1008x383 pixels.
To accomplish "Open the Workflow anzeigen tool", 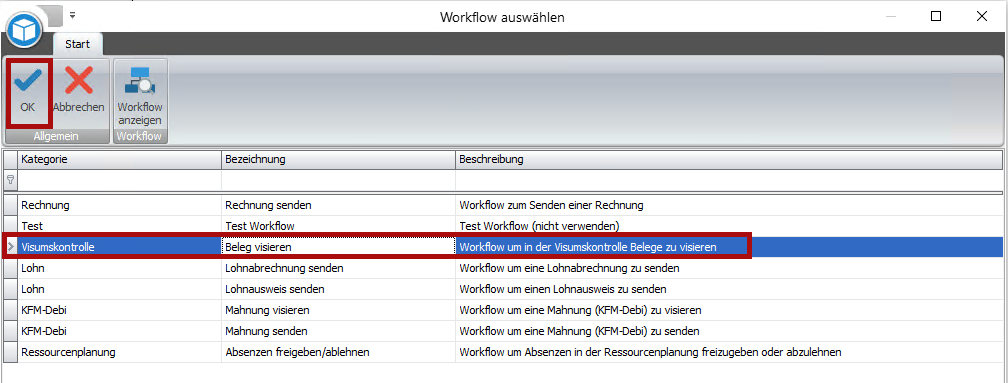I will click(x=140, y=95).
